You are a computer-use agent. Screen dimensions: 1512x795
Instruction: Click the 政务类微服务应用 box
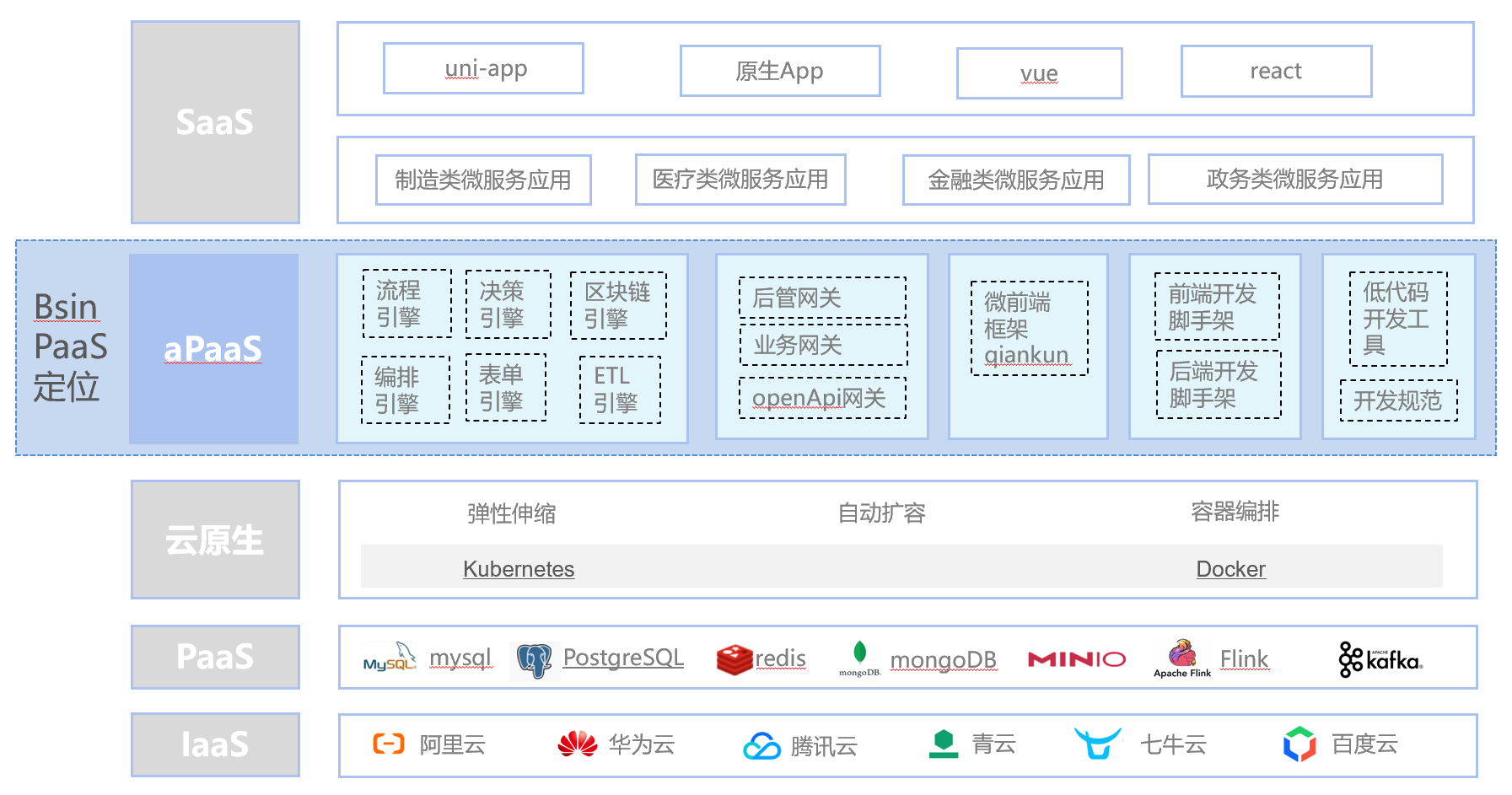[x=1295, y=179]
